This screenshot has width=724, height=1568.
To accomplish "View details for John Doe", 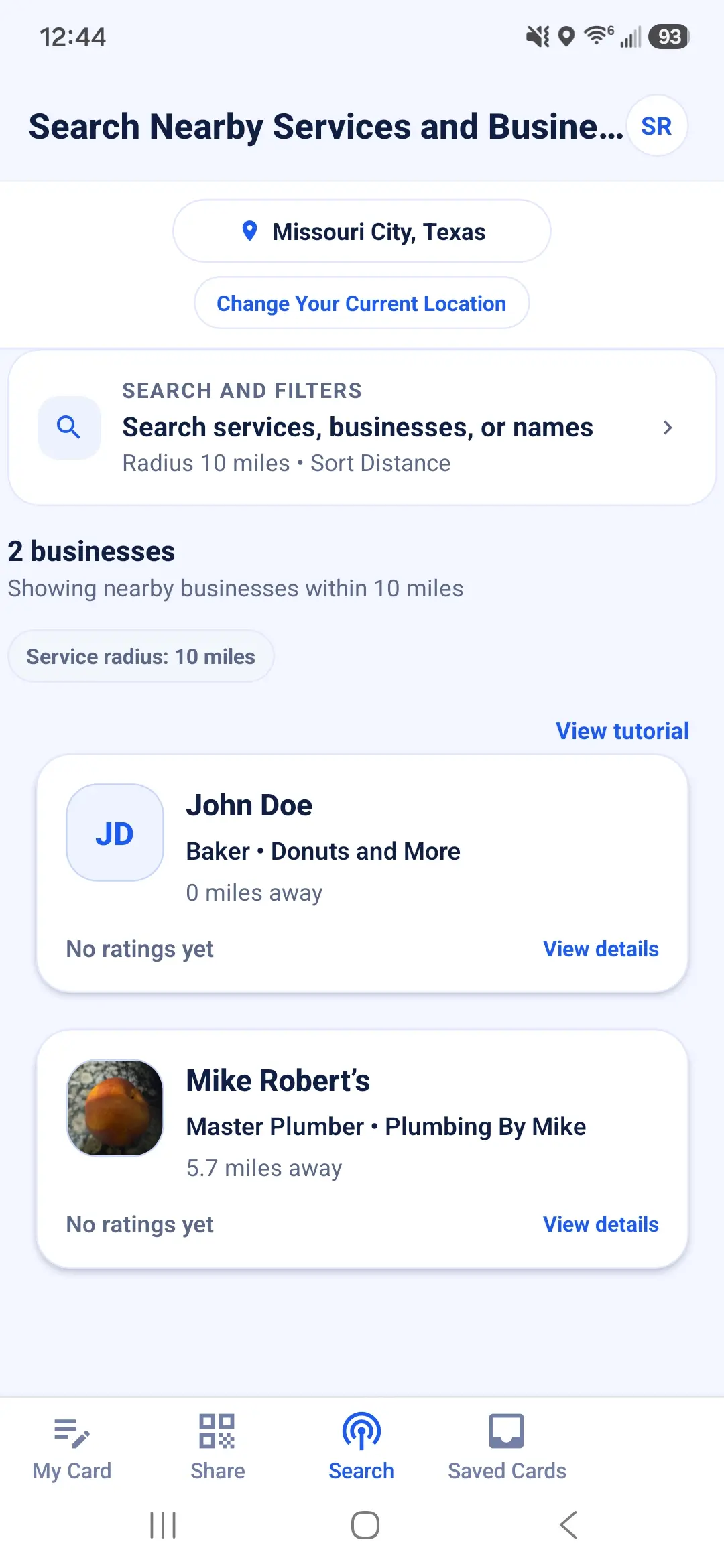I will coord(601,949).
